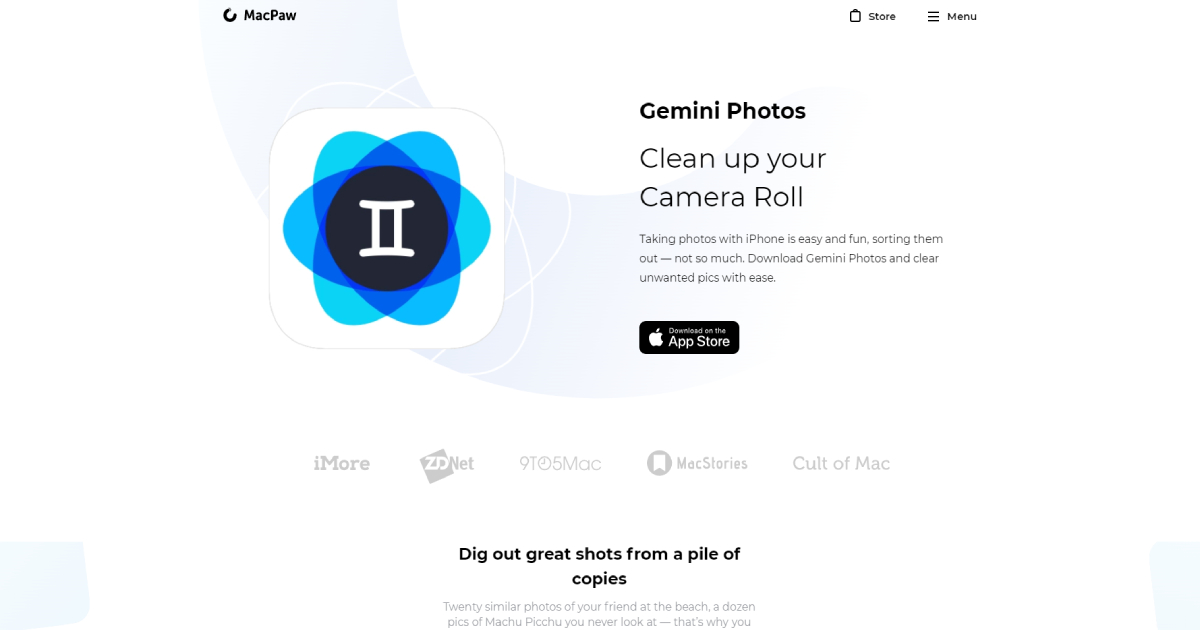Image resolution: width=1200 pixels, height=630 pixels.
Task: Open the Store link text
Action: (882, 16)
